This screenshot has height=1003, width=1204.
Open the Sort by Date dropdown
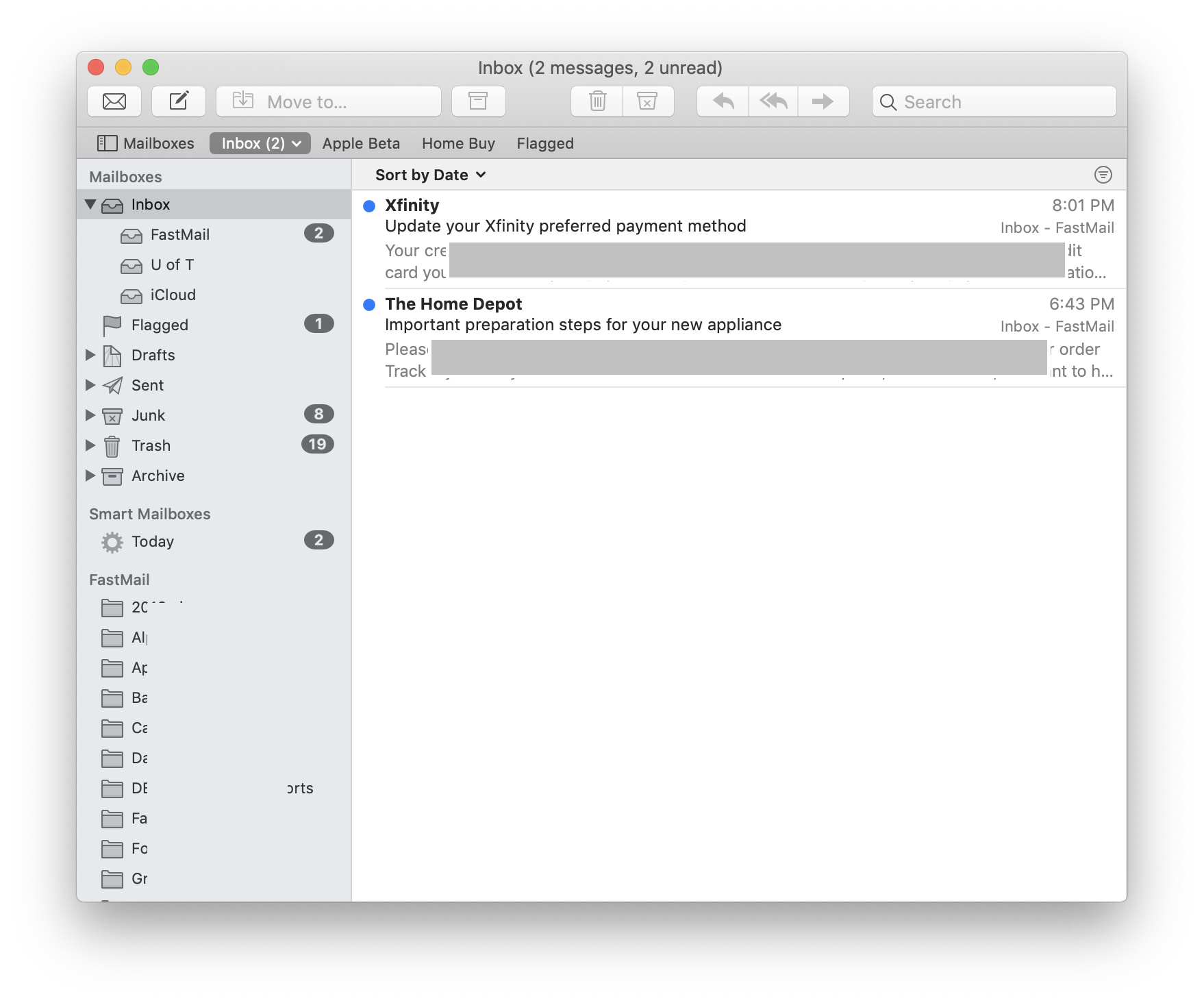click(431, 175)
